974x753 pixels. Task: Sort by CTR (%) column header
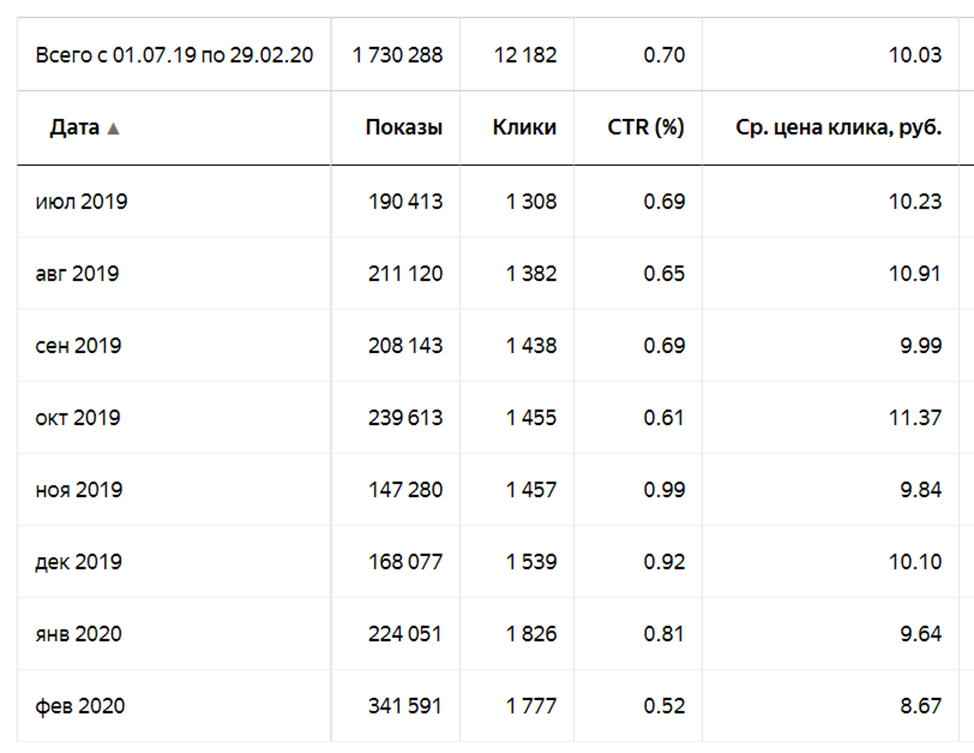(646, 128)
